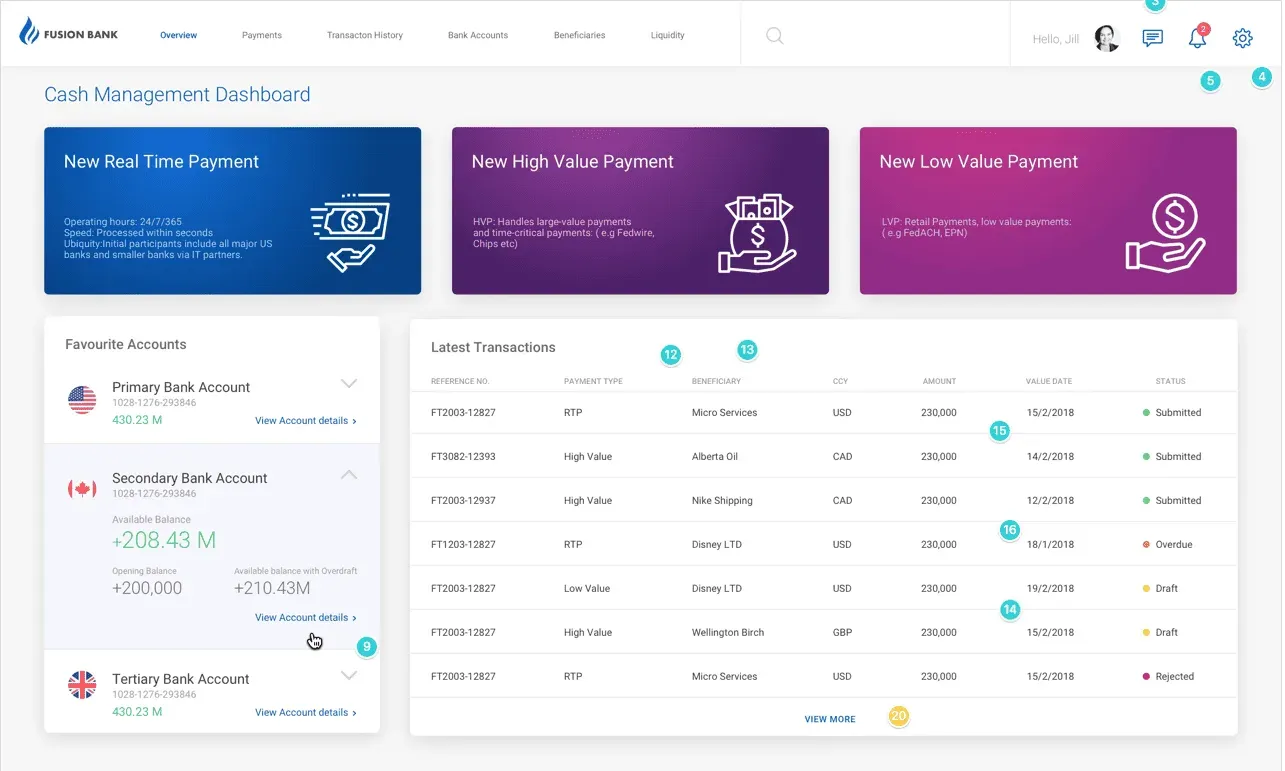Select reference FT3082-12393
Image resolution: width=1285 pixels, height=771 pixels.
click(463, 457)
